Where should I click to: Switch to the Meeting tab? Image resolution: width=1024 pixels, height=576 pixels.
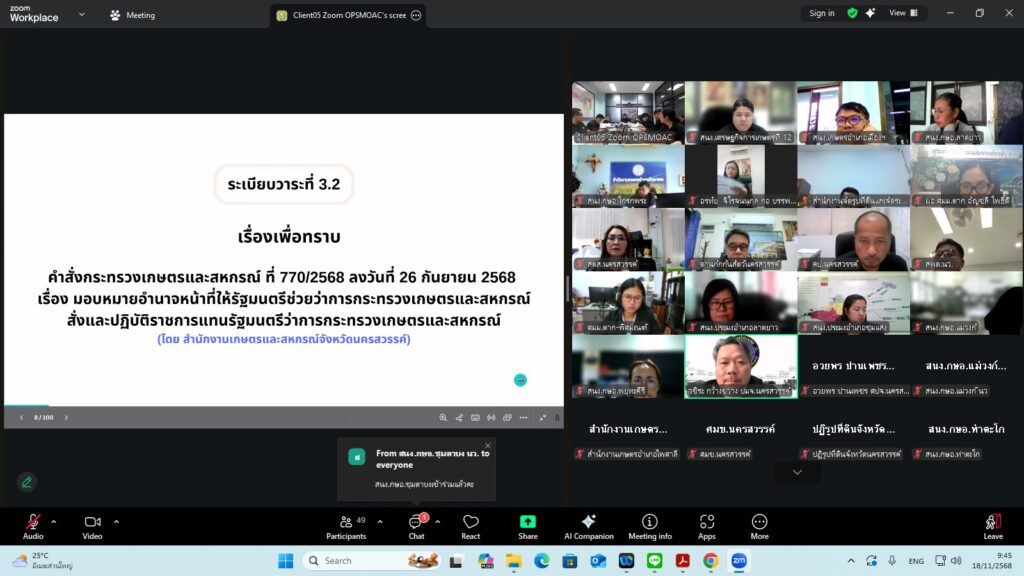(x=132, y=15)
